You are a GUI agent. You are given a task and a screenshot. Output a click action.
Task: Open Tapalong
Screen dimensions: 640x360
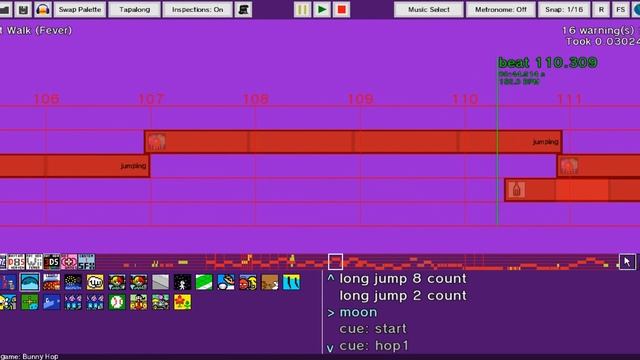click(x=134, y=9)
